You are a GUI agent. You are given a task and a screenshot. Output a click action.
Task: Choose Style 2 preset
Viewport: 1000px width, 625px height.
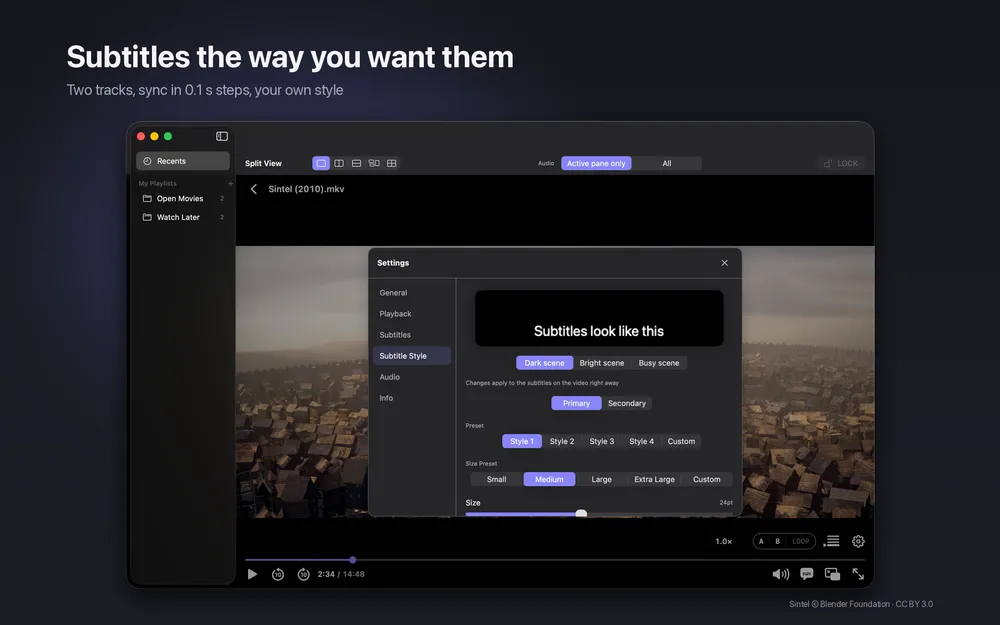coord(562,441)
